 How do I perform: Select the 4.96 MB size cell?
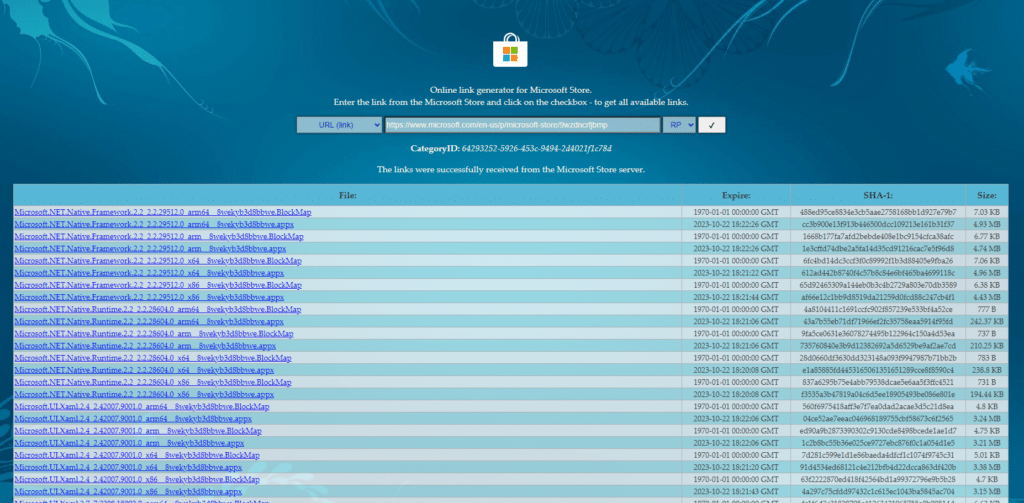987,273
